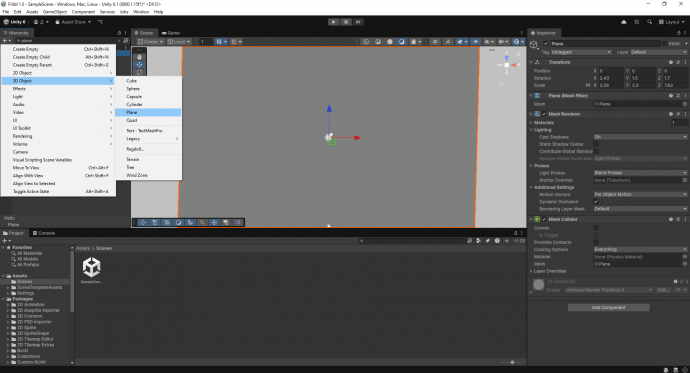690x373 pixels.
Task: Choose Plane from 3D Object submenu
Action: pyautogui.click(x=148, y=113)
